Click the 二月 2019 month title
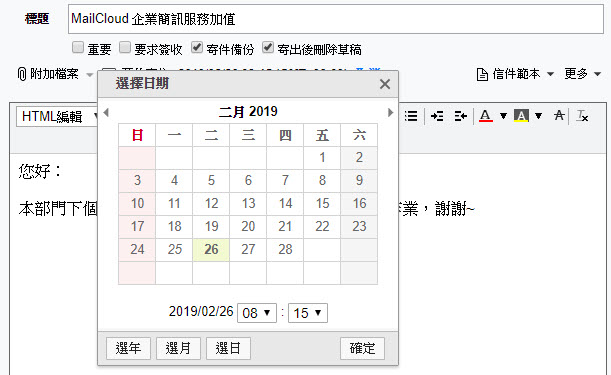 (248, 112)
